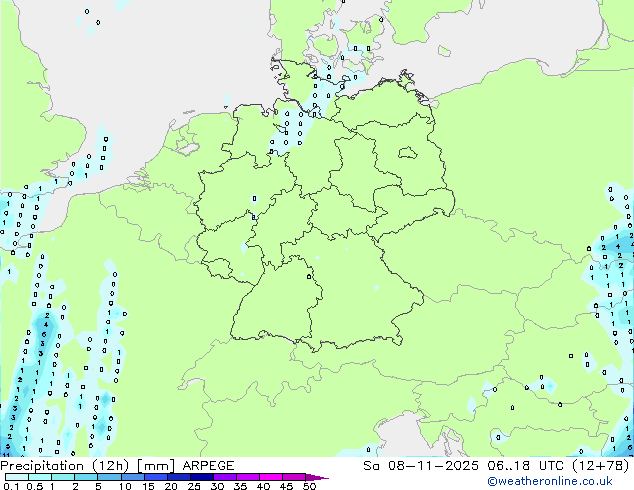The height and width of the screenshot is (490, 634).
Task: Select the 1–2 mm legend color swatch
Action: 63,477
